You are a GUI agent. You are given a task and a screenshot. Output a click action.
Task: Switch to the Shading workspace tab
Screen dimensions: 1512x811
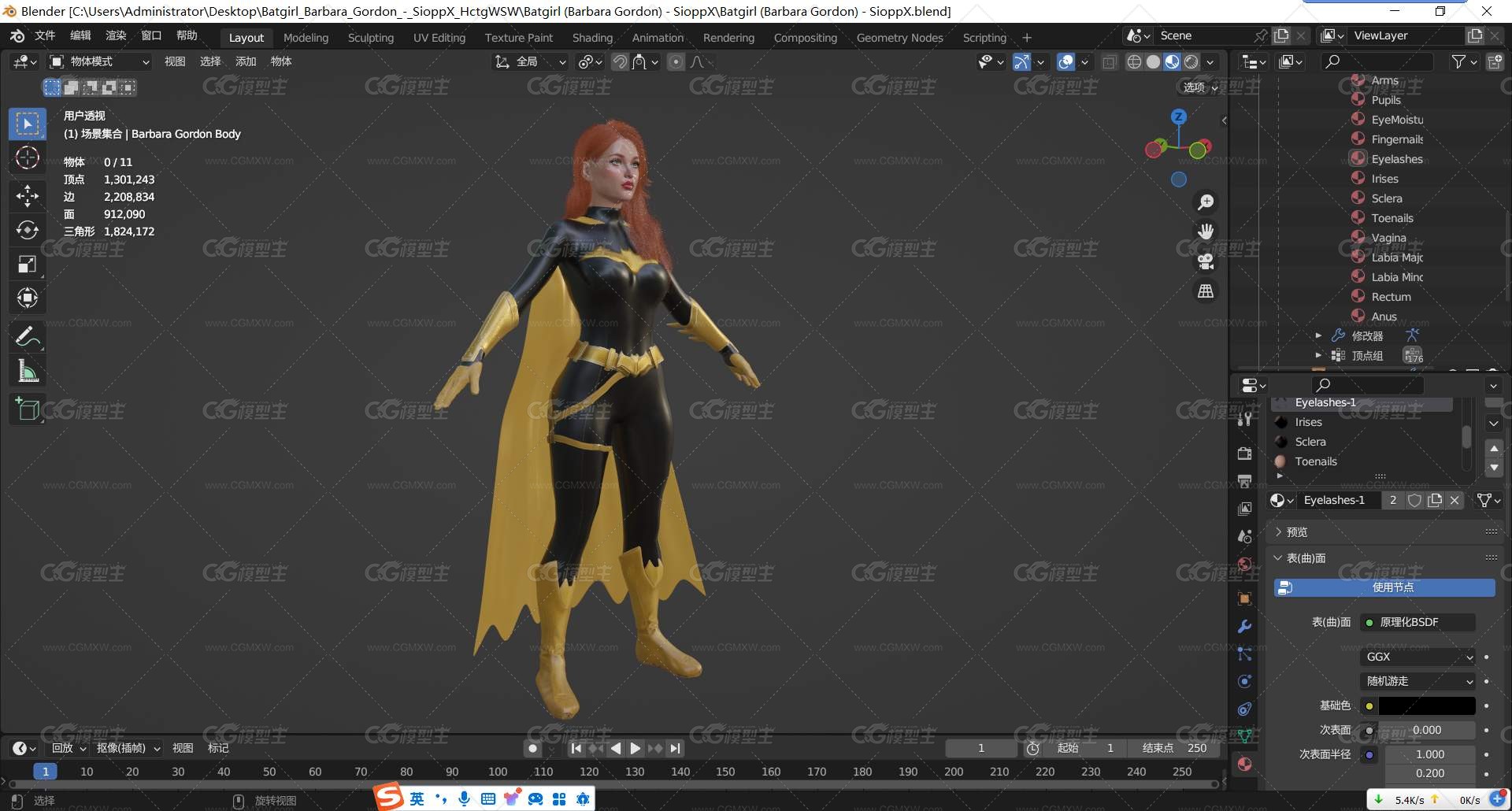click(x=592, y=37)
